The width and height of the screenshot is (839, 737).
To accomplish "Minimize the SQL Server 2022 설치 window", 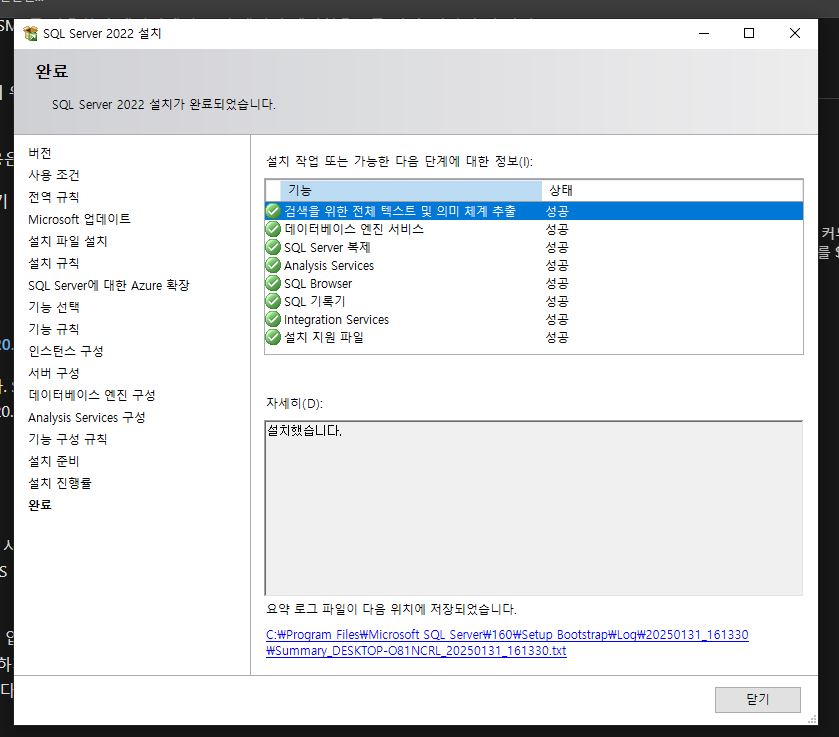I will (704, 33).
